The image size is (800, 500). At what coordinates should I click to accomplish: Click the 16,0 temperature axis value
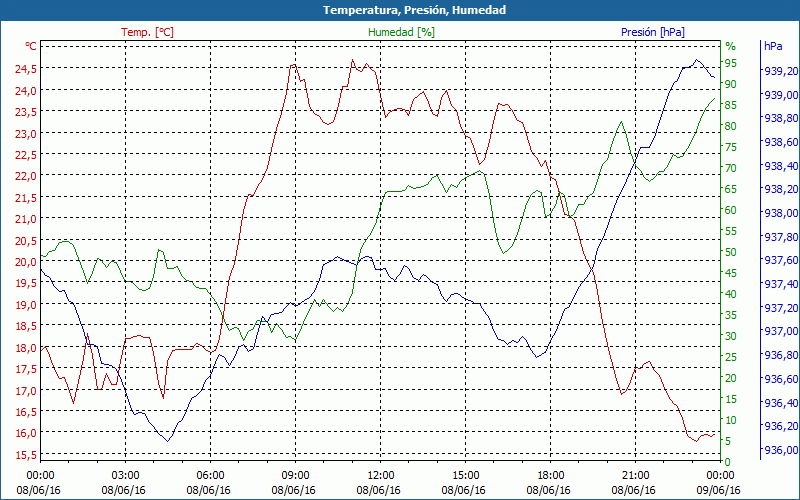26,433
